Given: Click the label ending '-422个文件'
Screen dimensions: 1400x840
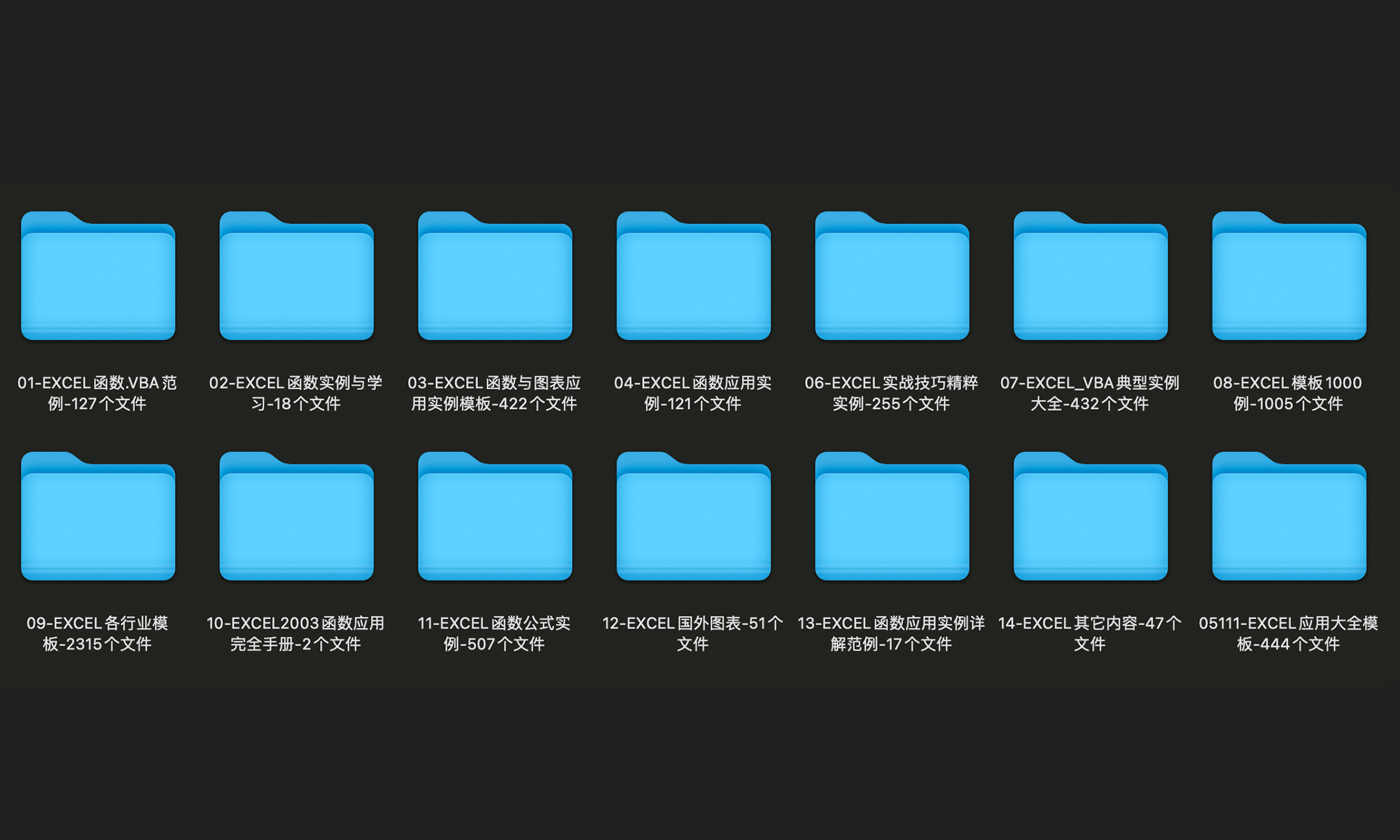Looking at the screenshot, I should (494, 393).
